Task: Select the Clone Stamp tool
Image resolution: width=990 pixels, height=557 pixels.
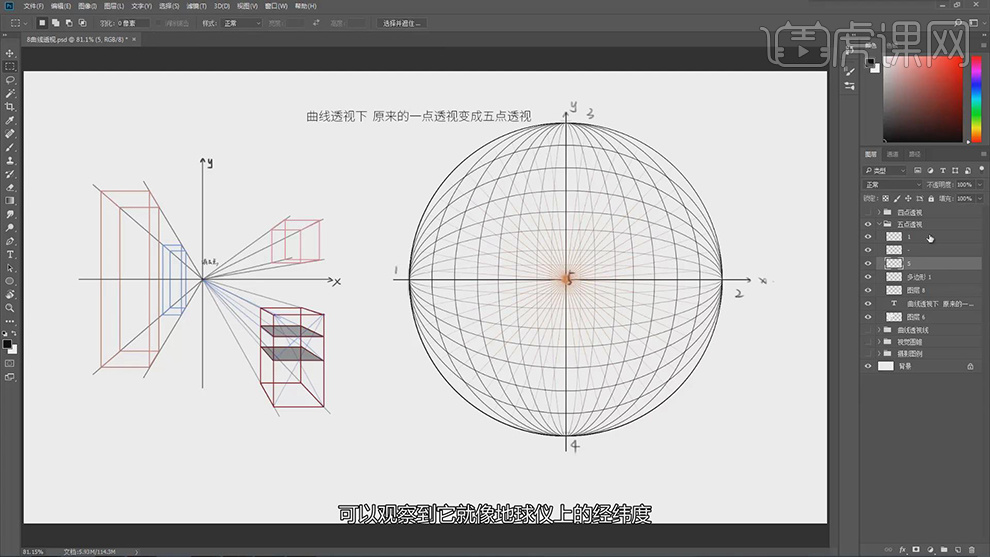Action: (x=9, y=160)
